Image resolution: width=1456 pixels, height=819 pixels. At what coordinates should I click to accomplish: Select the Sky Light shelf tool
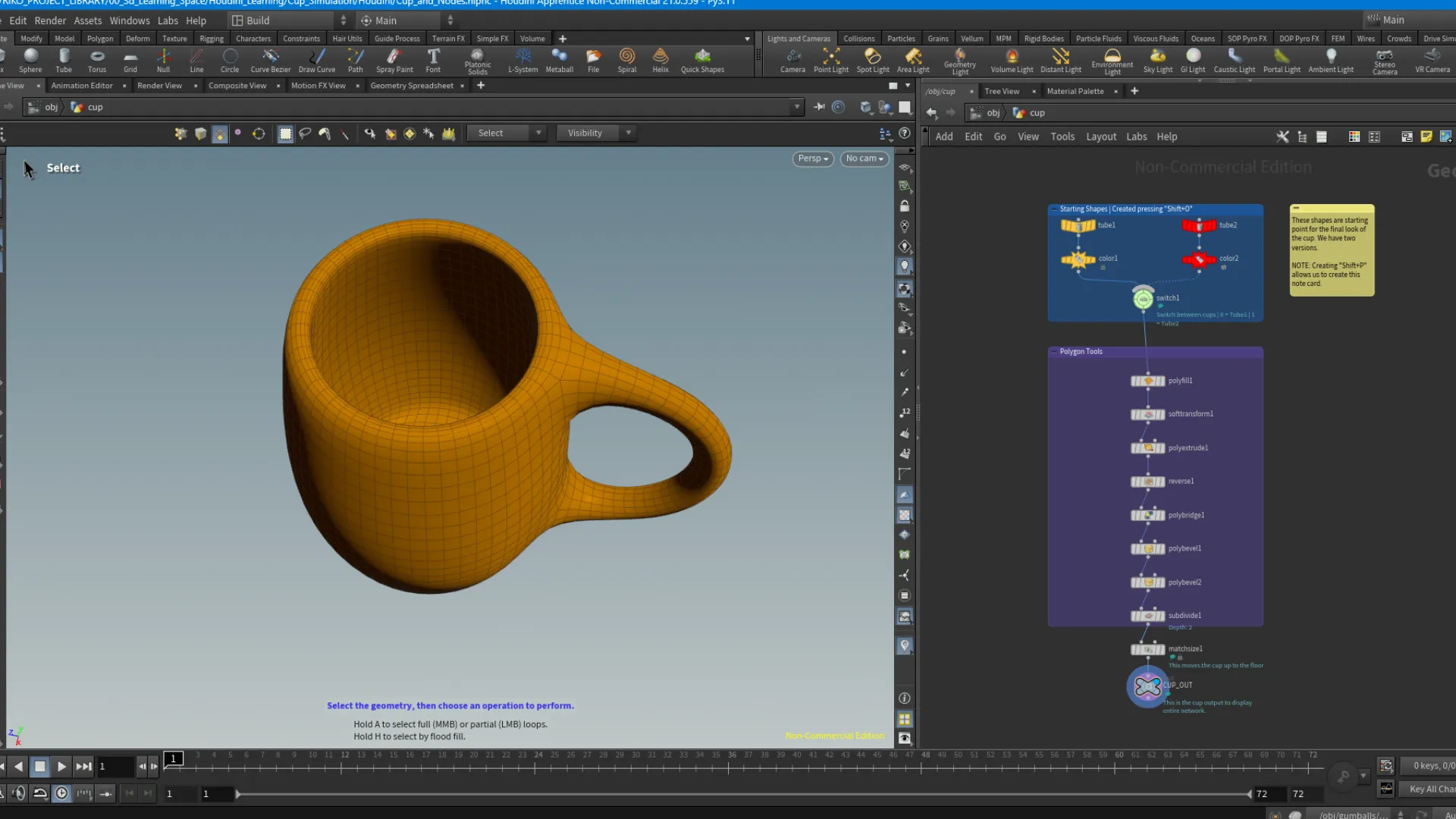(1157, 61)
